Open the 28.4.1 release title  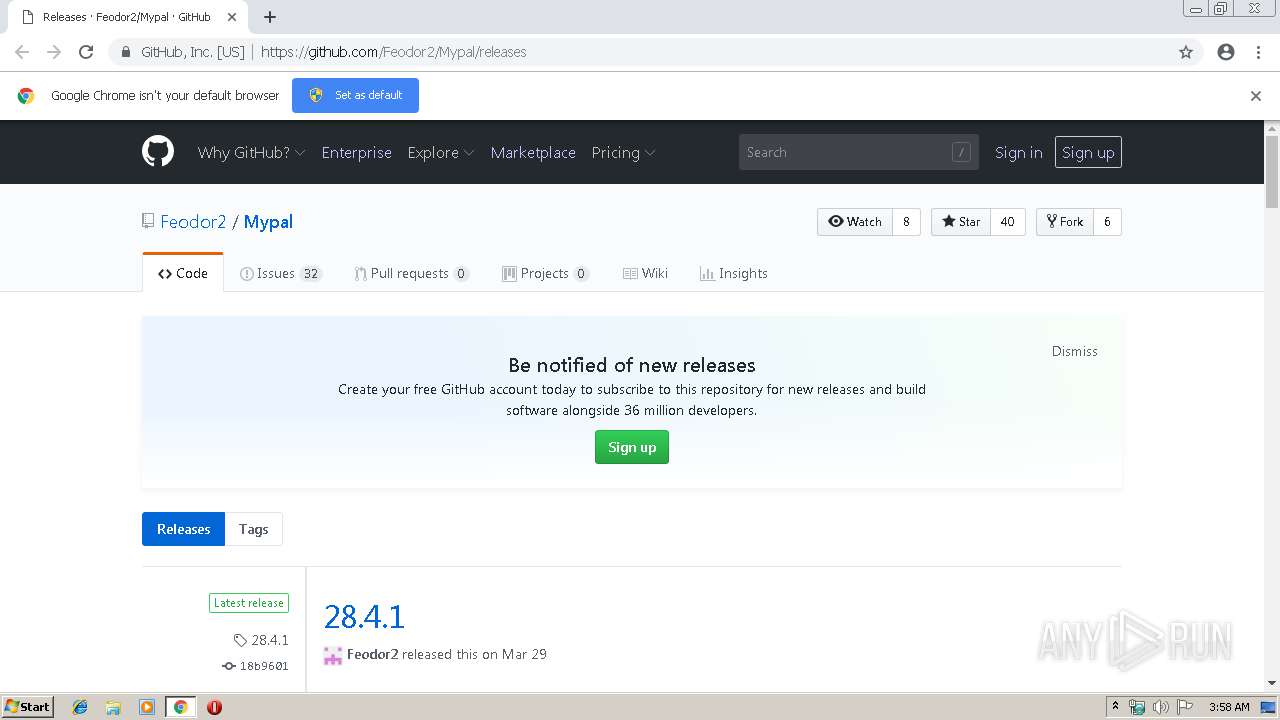point(364,616)
